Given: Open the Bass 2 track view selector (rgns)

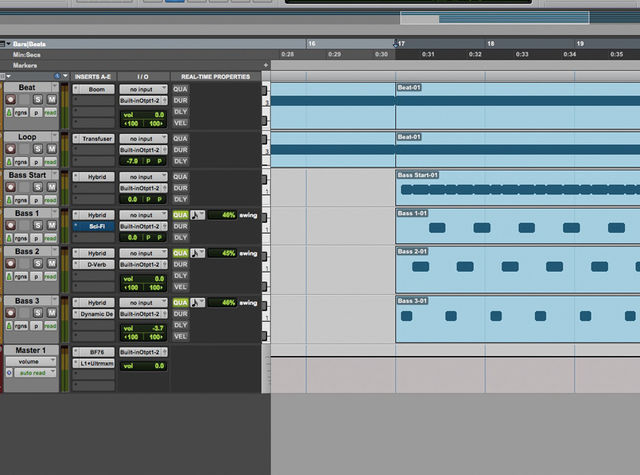Looking at the screenshot, I should point(21,277).
